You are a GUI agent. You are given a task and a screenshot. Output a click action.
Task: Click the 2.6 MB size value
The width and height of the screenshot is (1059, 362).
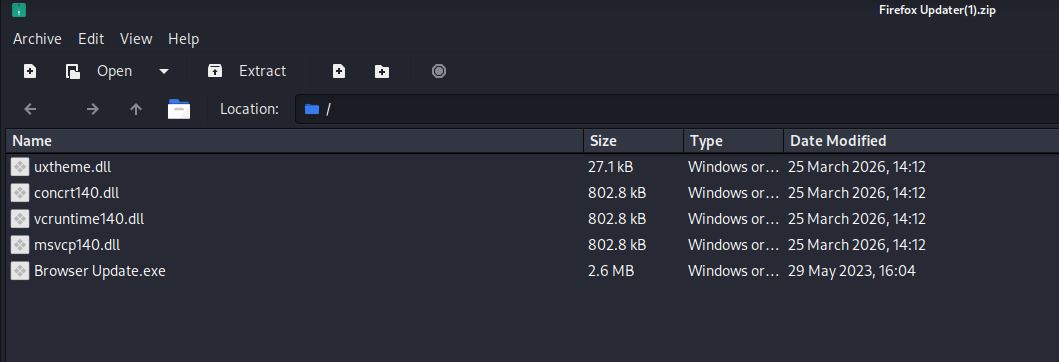(611, 271)
